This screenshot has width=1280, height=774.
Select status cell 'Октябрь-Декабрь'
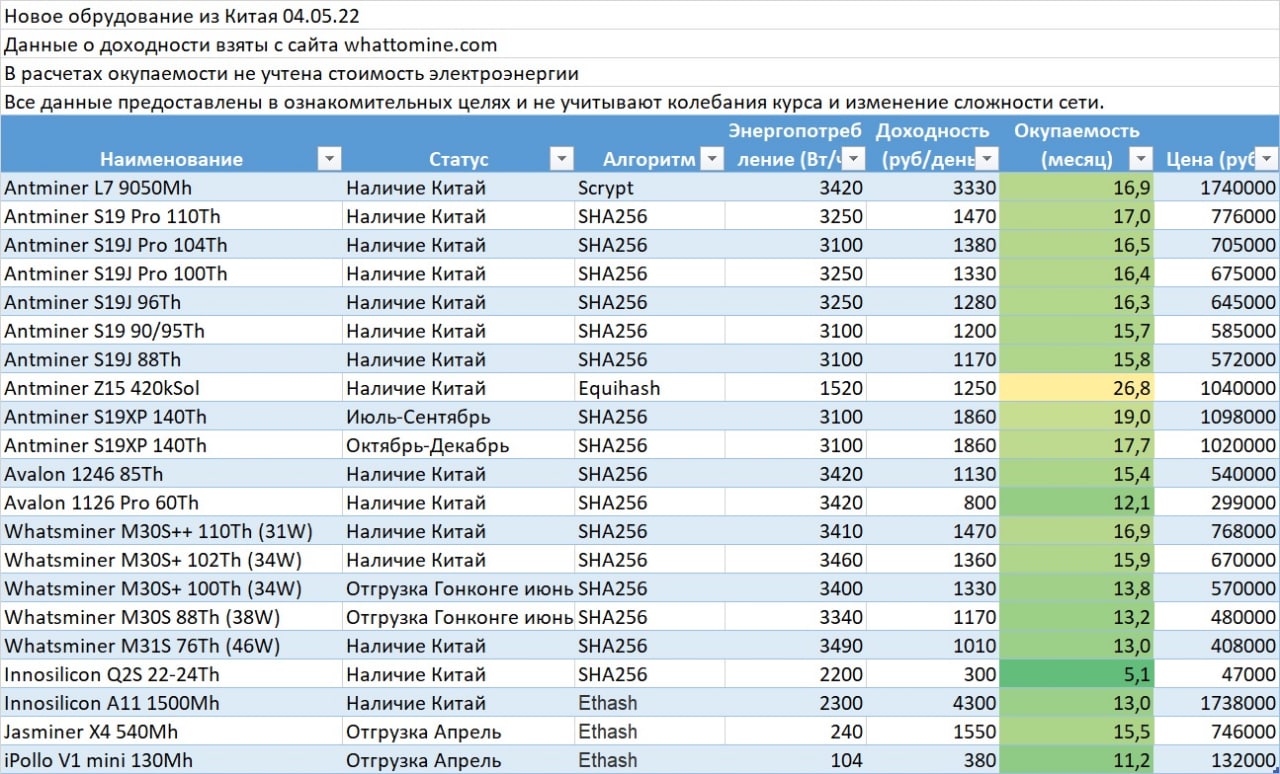click(458, 445)
